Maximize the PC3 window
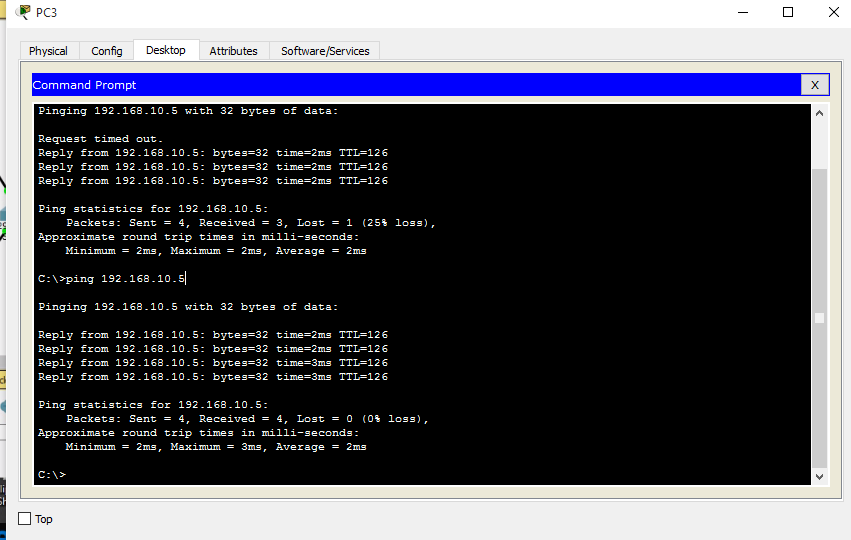Image resolution: width=851 pixels, height=540 pixels. click(x=788, y=12)
